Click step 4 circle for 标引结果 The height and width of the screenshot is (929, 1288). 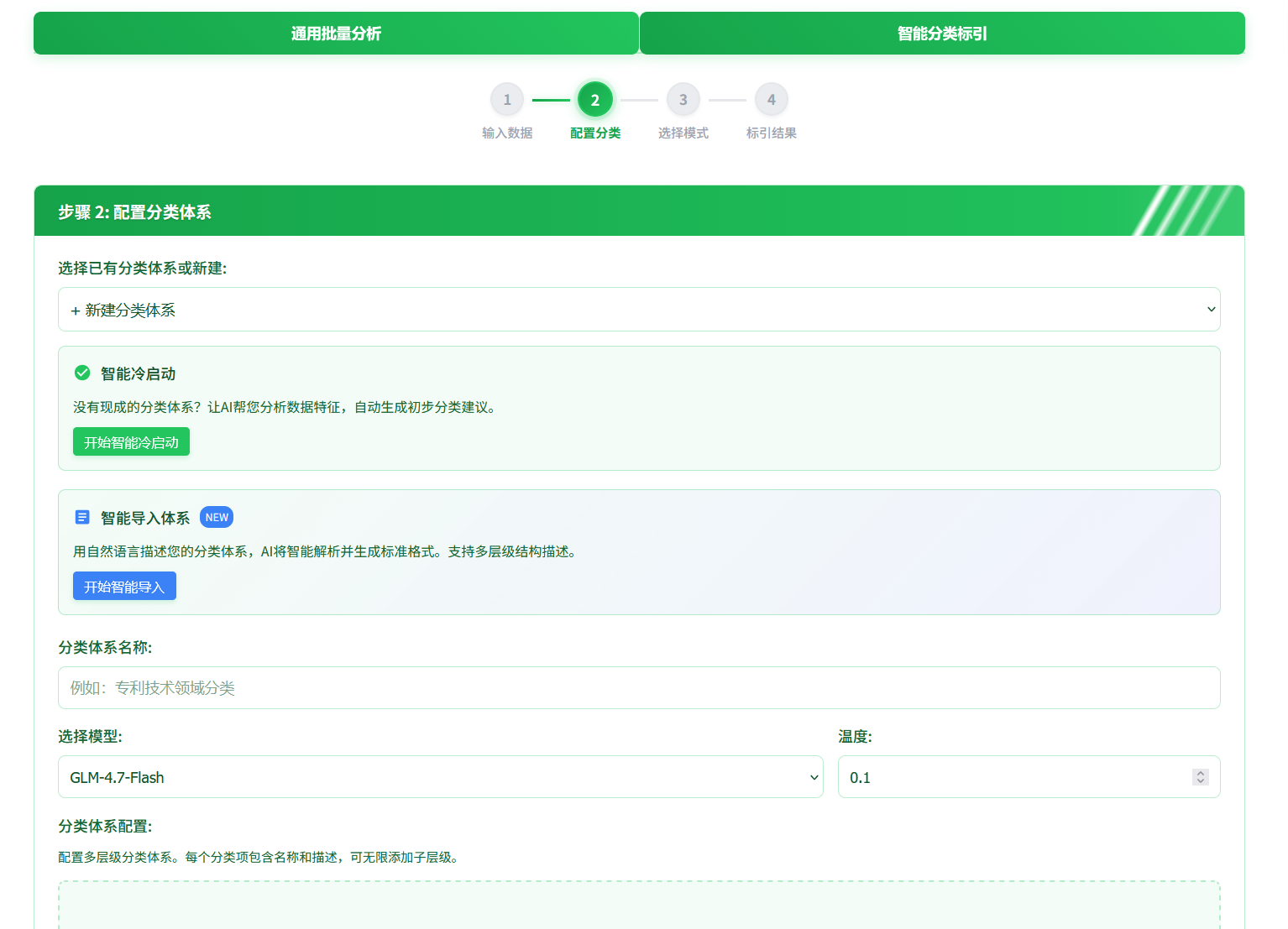point(772,99)
